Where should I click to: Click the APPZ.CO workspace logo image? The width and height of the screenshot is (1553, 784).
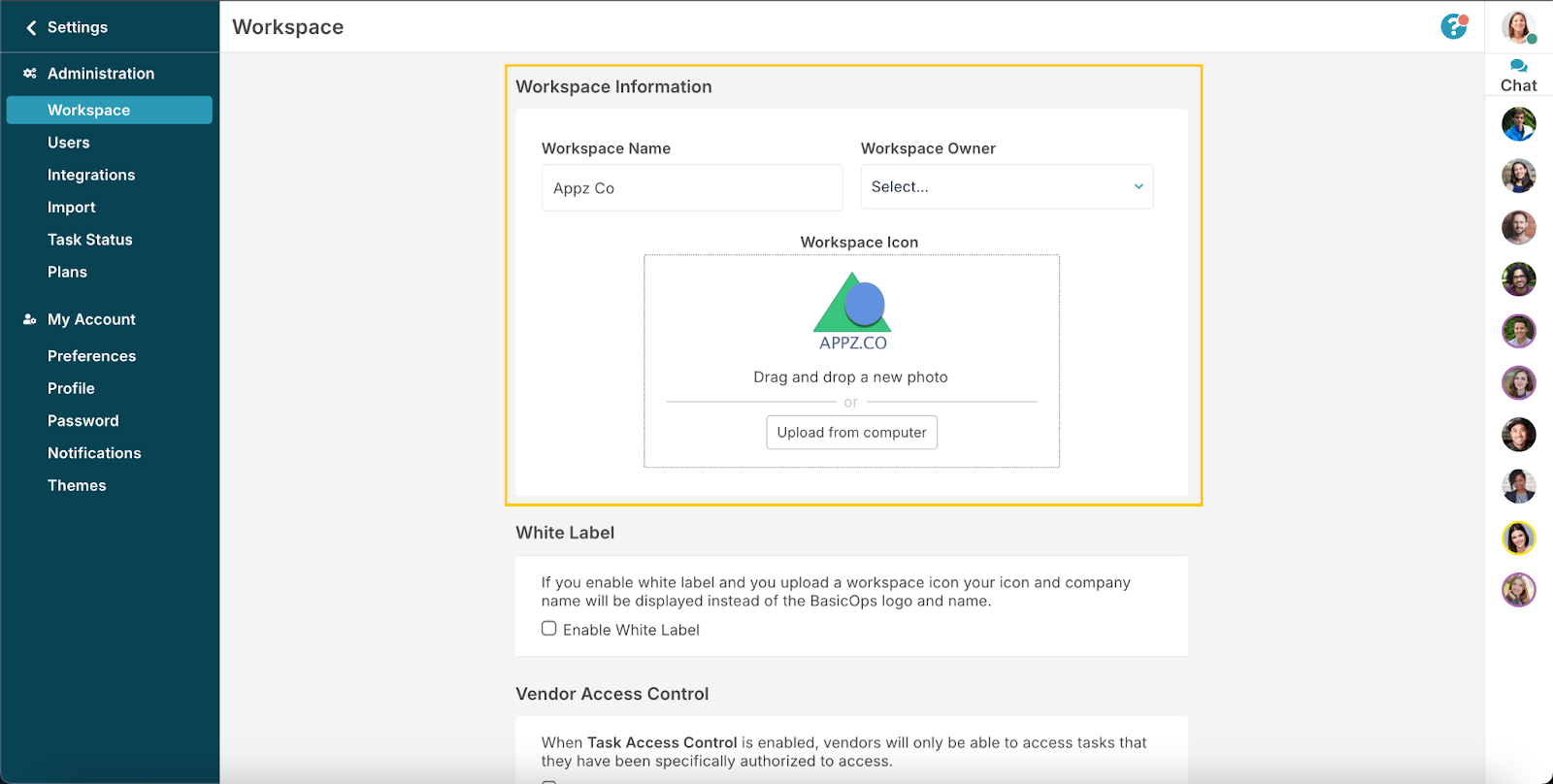coord(852,311)
